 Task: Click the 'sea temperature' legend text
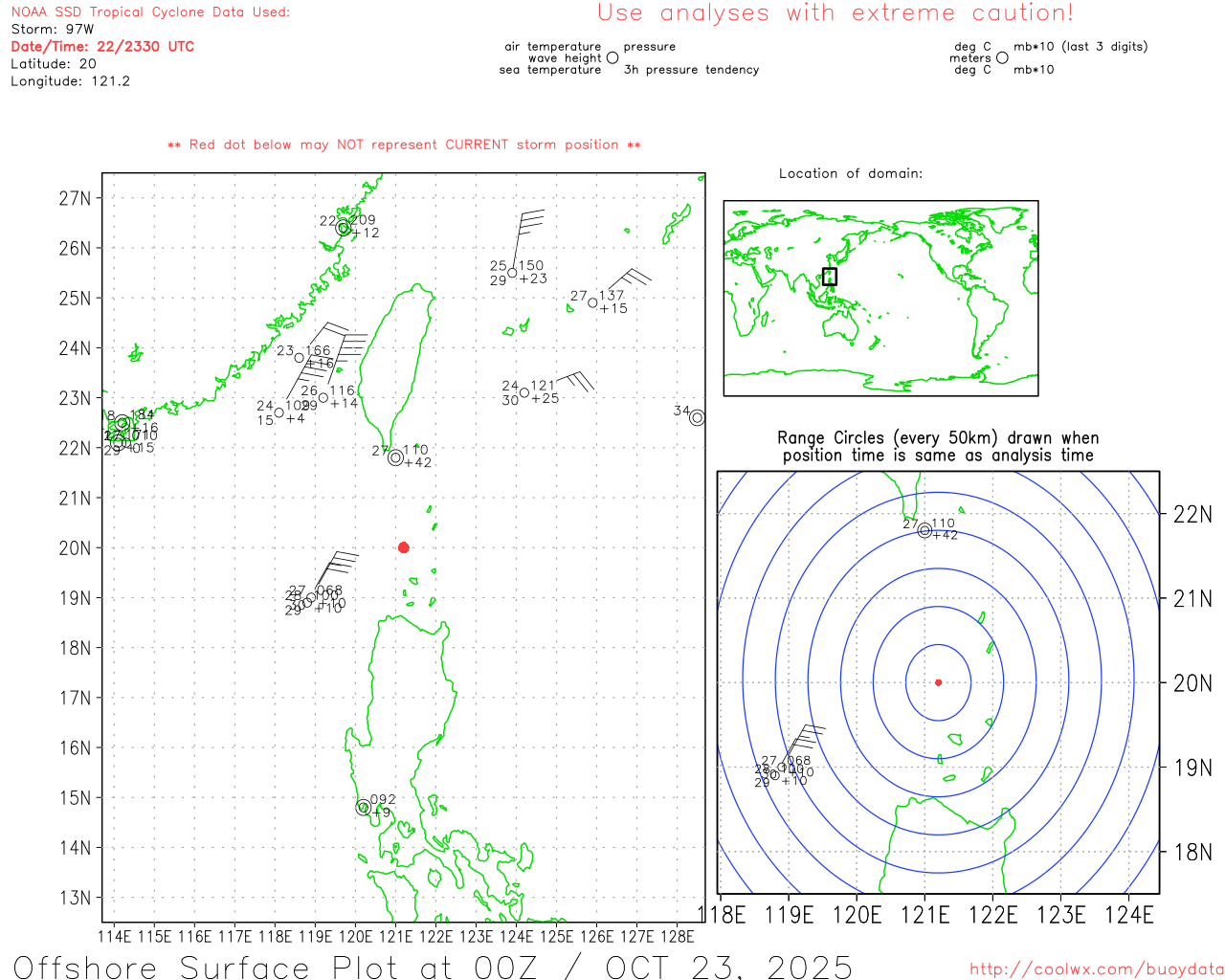(x=550, y=69)
